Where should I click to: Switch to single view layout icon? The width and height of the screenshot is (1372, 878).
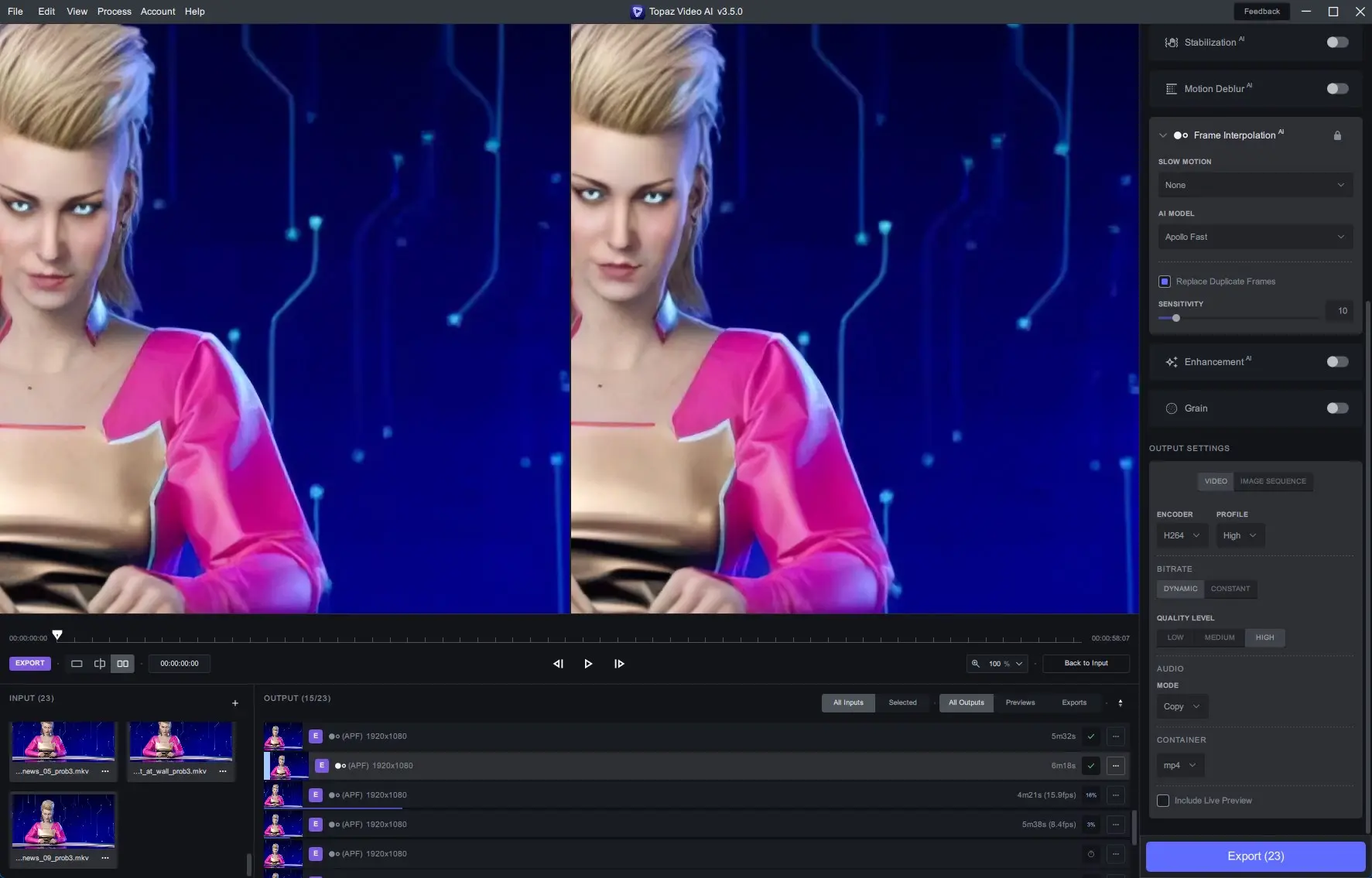(77, 664)
